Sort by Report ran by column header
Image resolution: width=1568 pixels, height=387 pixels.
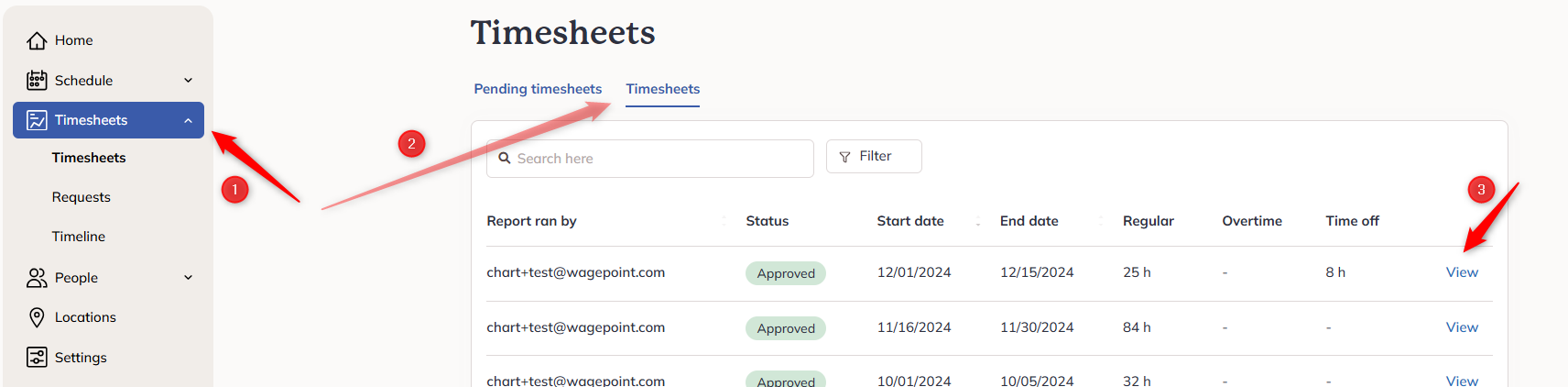pyautogui.click(x=532, y=221)
